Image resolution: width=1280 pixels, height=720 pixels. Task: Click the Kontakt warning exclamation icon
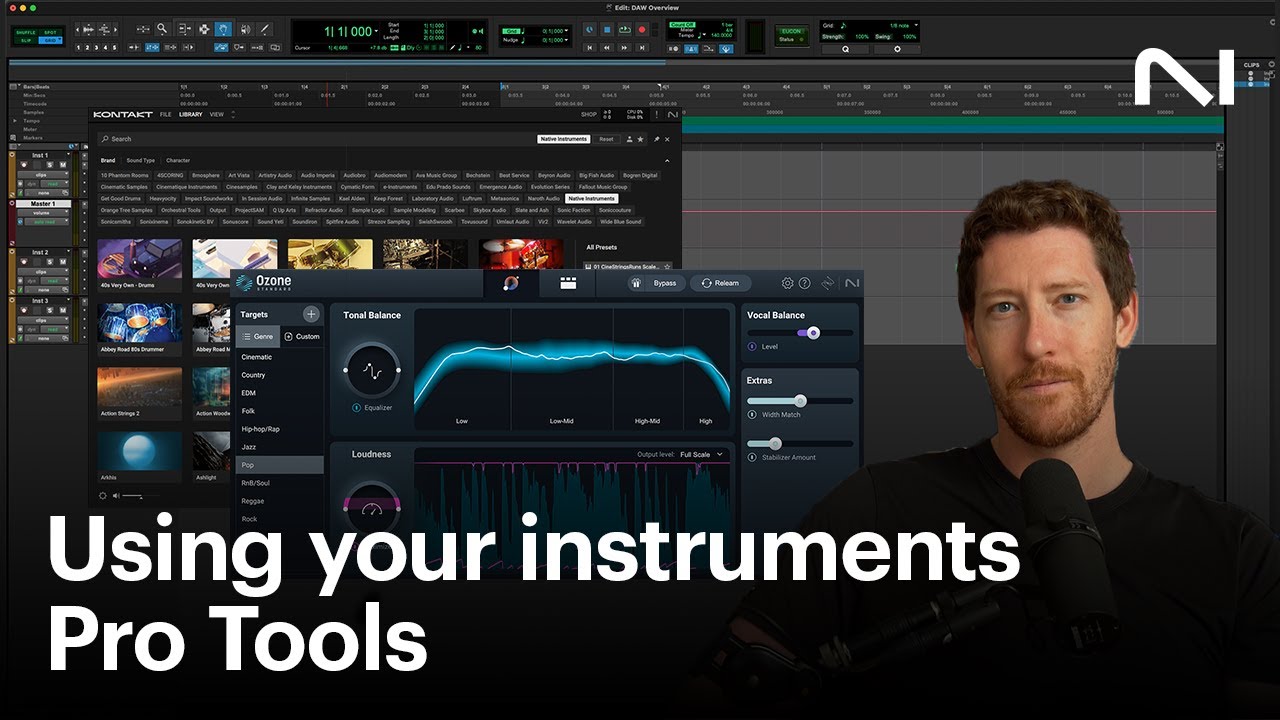pos(657,115)
